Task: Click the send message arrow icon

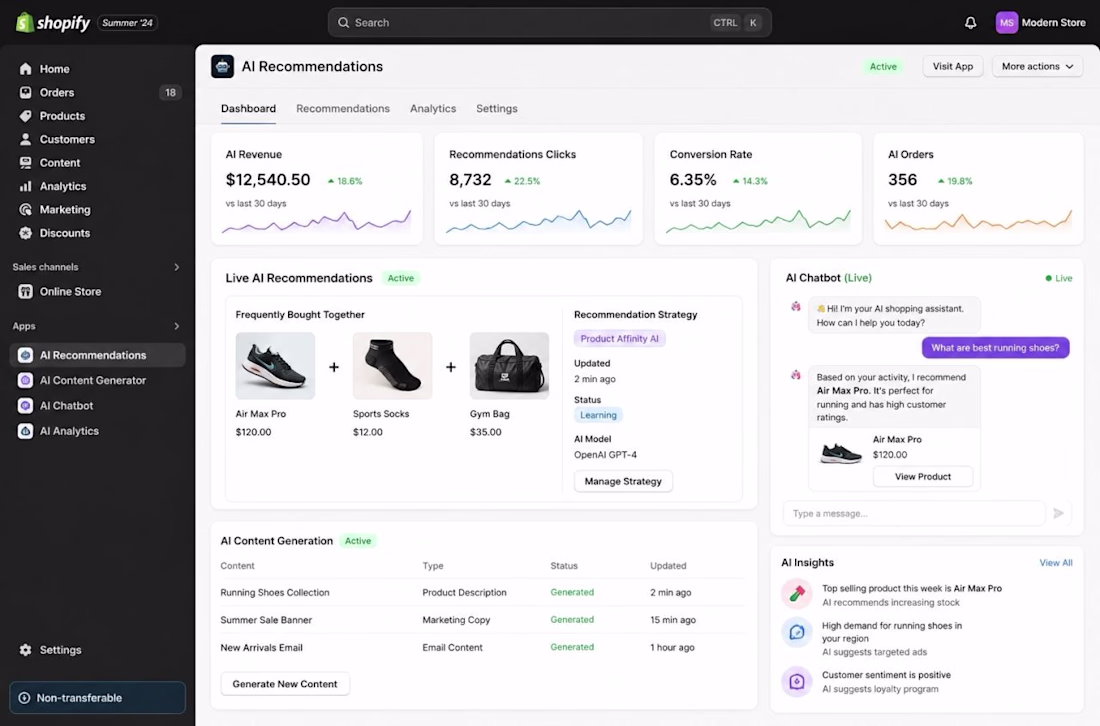Action: coord(1059,513)
